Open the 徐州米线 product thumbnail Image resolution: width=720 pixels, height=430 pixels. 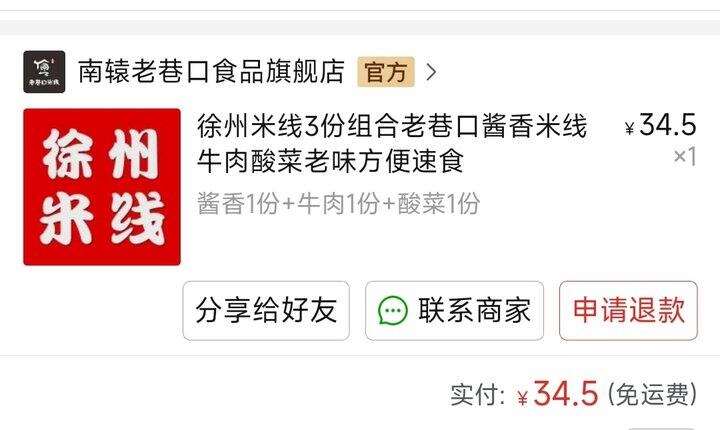(102, 187)
